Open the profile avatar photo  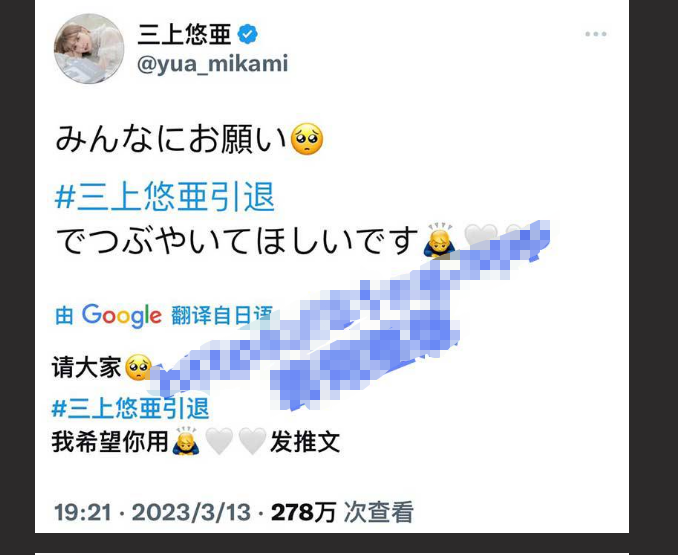point(89,48)
